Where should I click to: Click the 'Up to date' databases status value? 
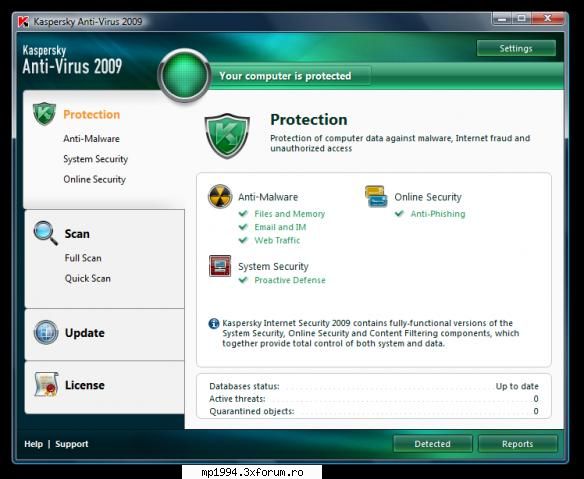tap(517, 387)
